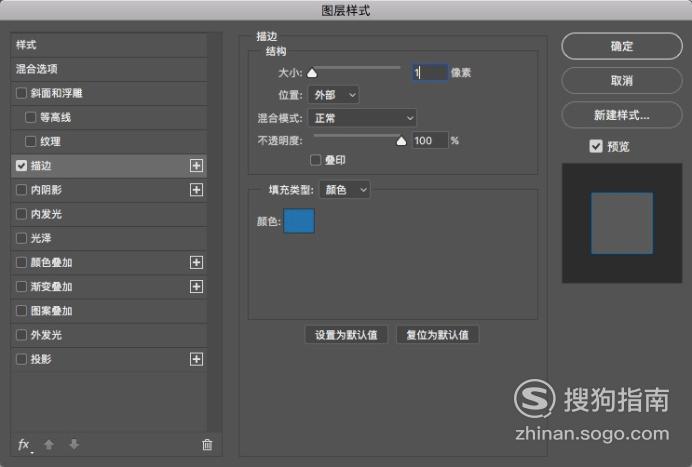Select the 纹理 row label

coord(50,142)
